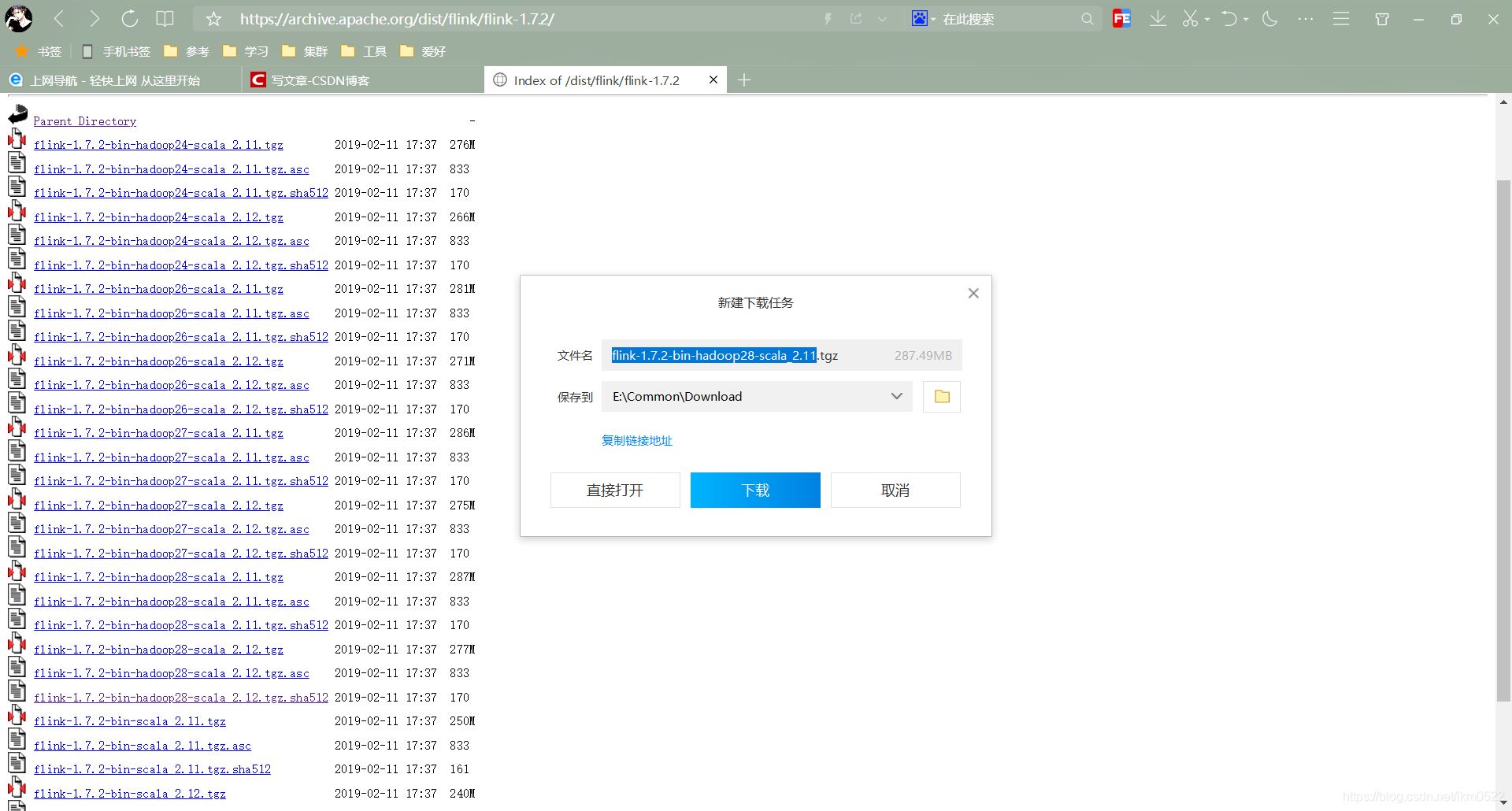Open flink-1.7.2-bin-hadoop28-scala_2.12.tgz link
Viewport: 1512px width, 811px height.
(158, 650)
